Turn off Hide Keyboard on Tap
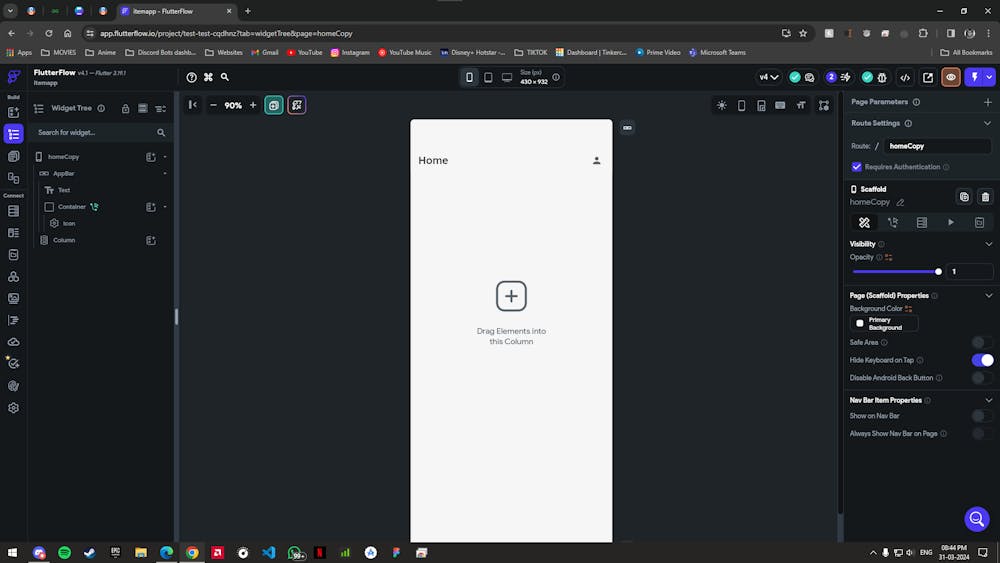 pyautogui.click(x=982, y=360)
